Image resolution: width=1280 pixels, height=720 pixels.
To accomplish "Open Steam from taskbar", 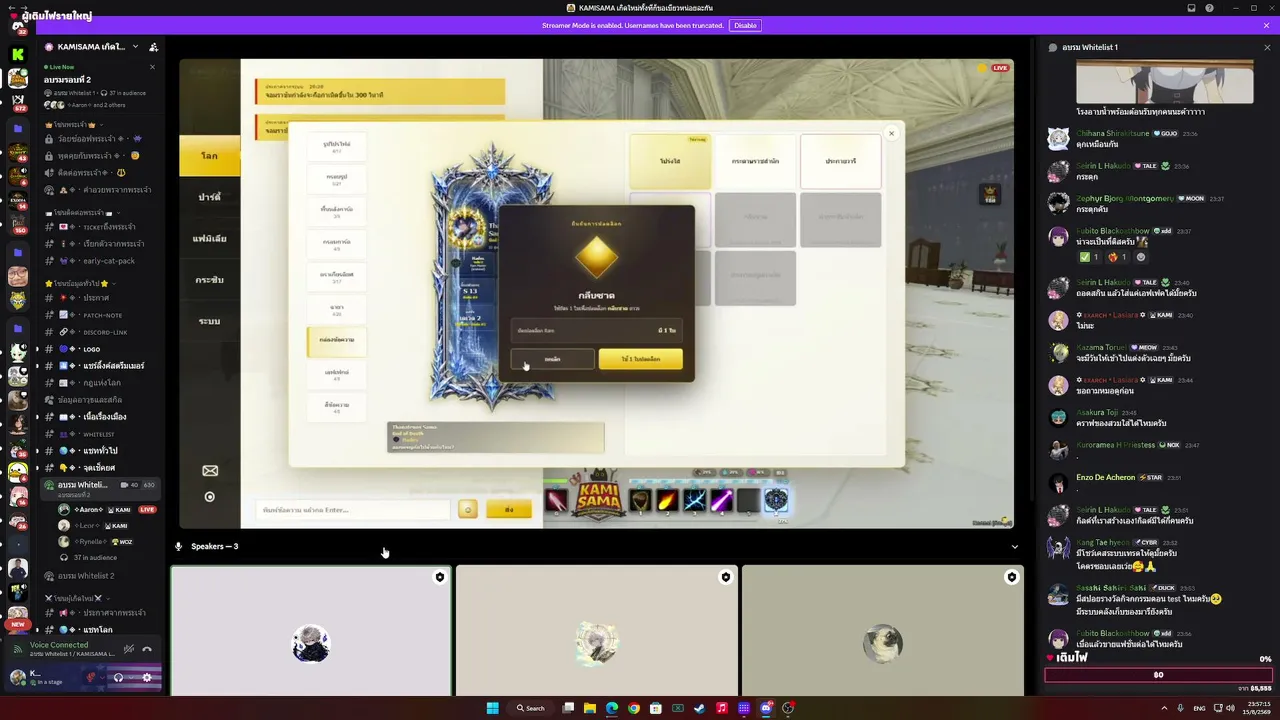I will (x=700, y=708).
